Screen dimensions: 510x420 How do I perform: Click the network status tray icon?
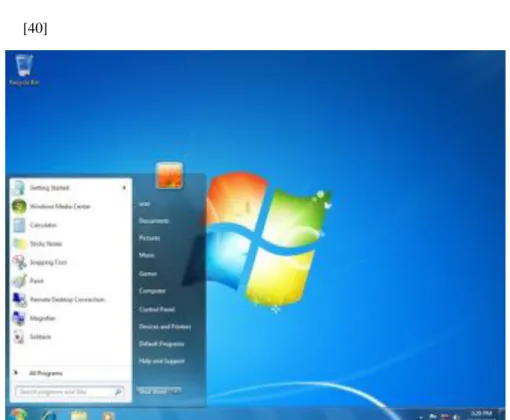click(445, 416)
